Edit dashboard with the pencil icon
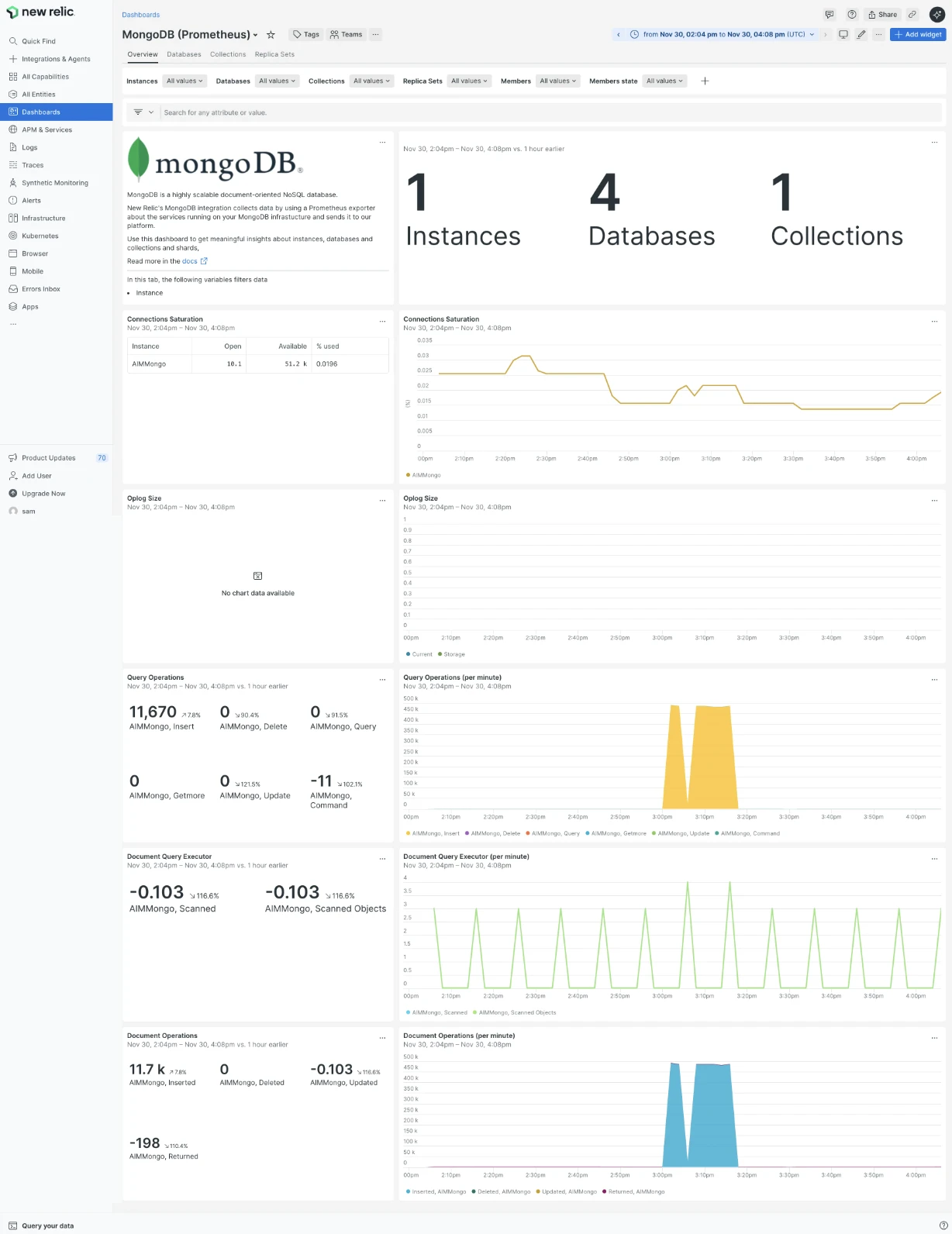Screen dimensions: 952x1234 861,34
